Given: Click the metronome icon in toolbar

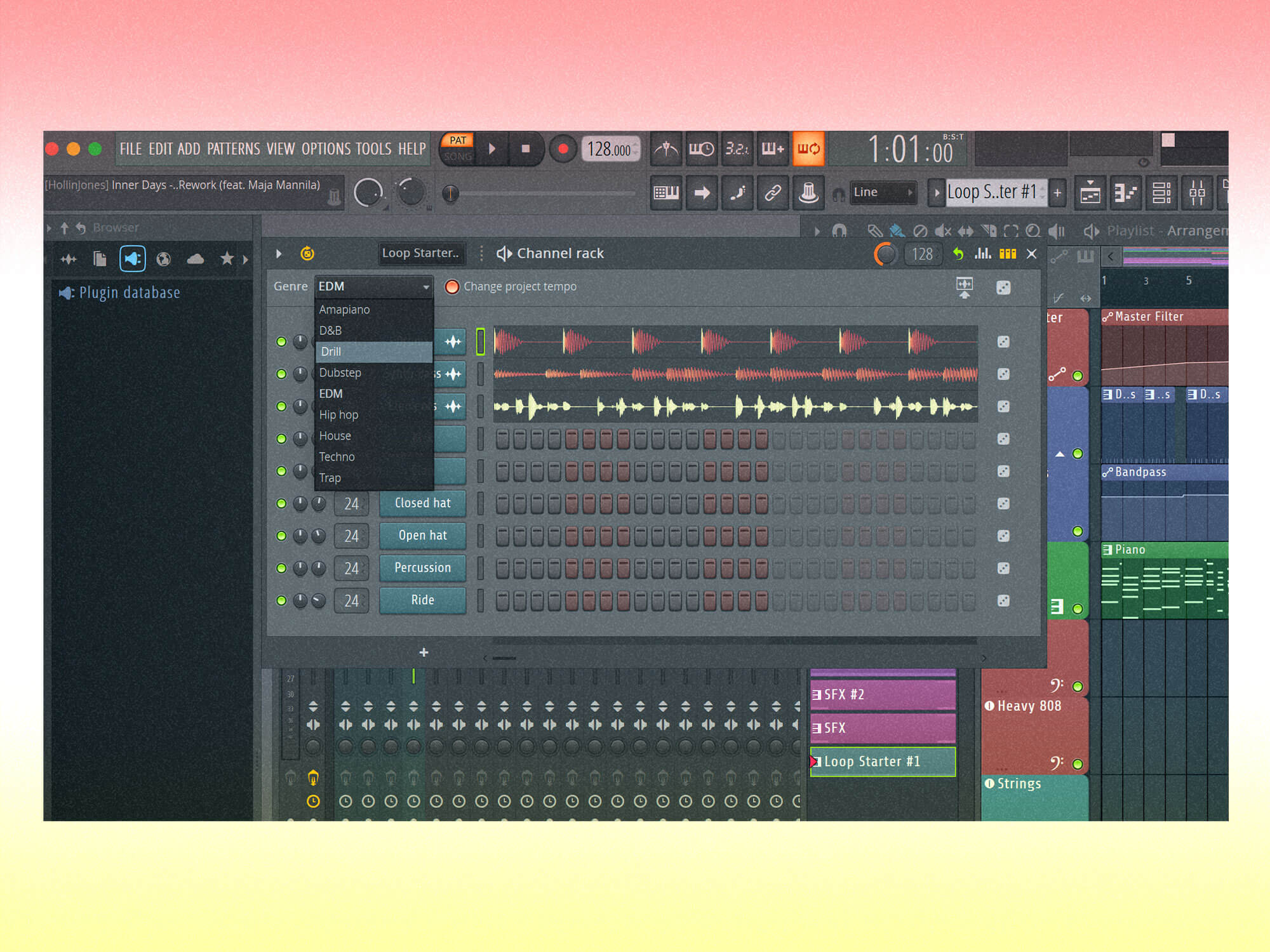Looking at the screenshot, I should [665, 149].
